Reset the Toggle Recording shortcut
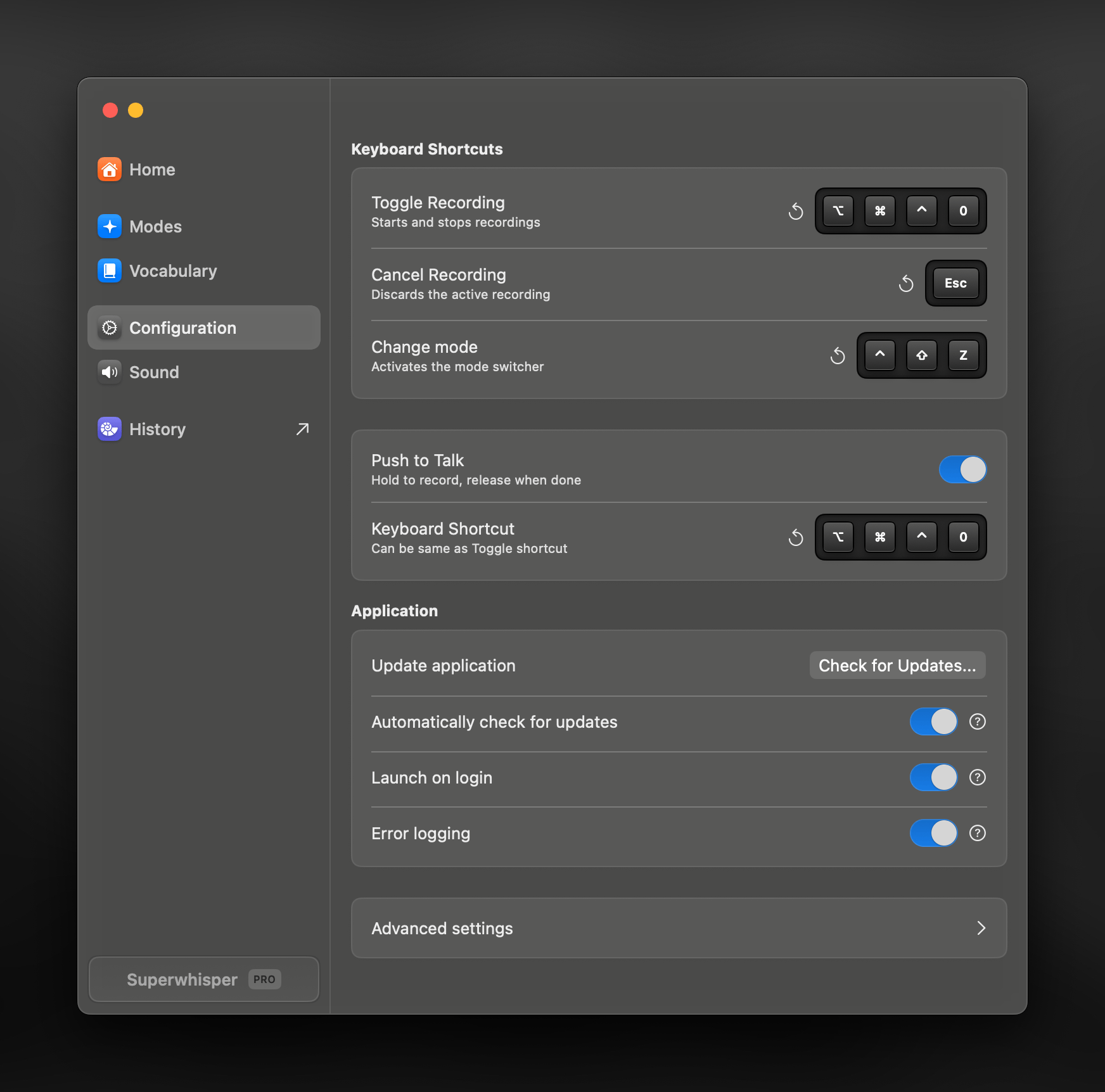Viewport: 1105px width, 1092px height. [796, 211]
